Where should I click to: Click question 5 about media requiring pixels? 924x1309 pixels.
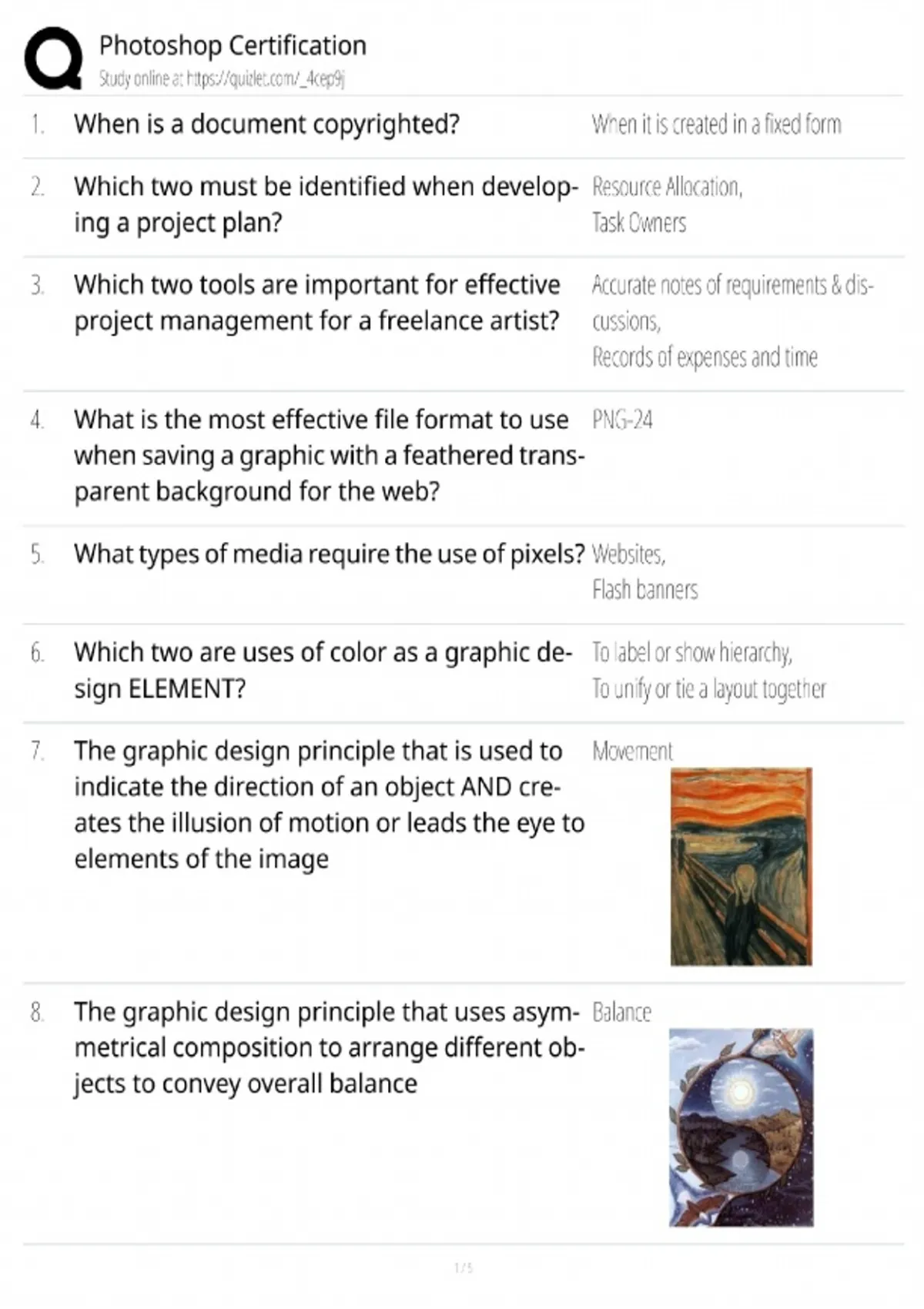tap(330, 554)
